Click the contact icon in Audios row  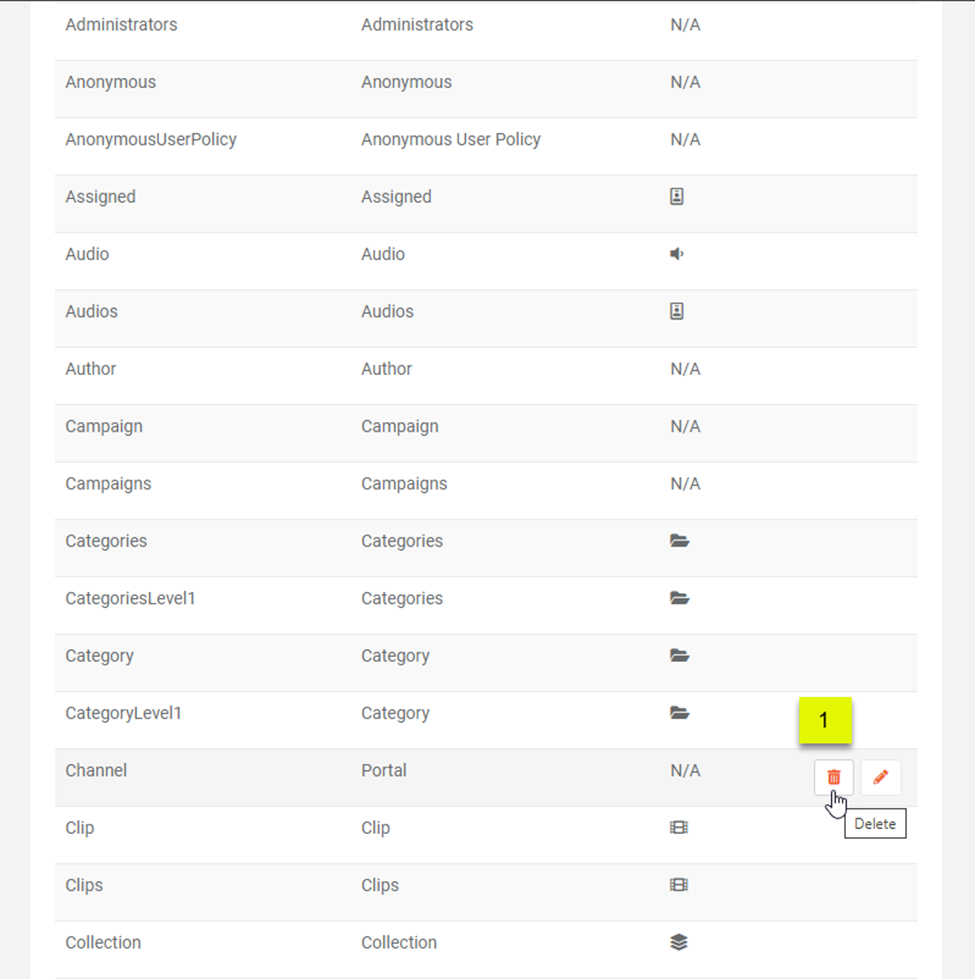[x=677, y=311]
